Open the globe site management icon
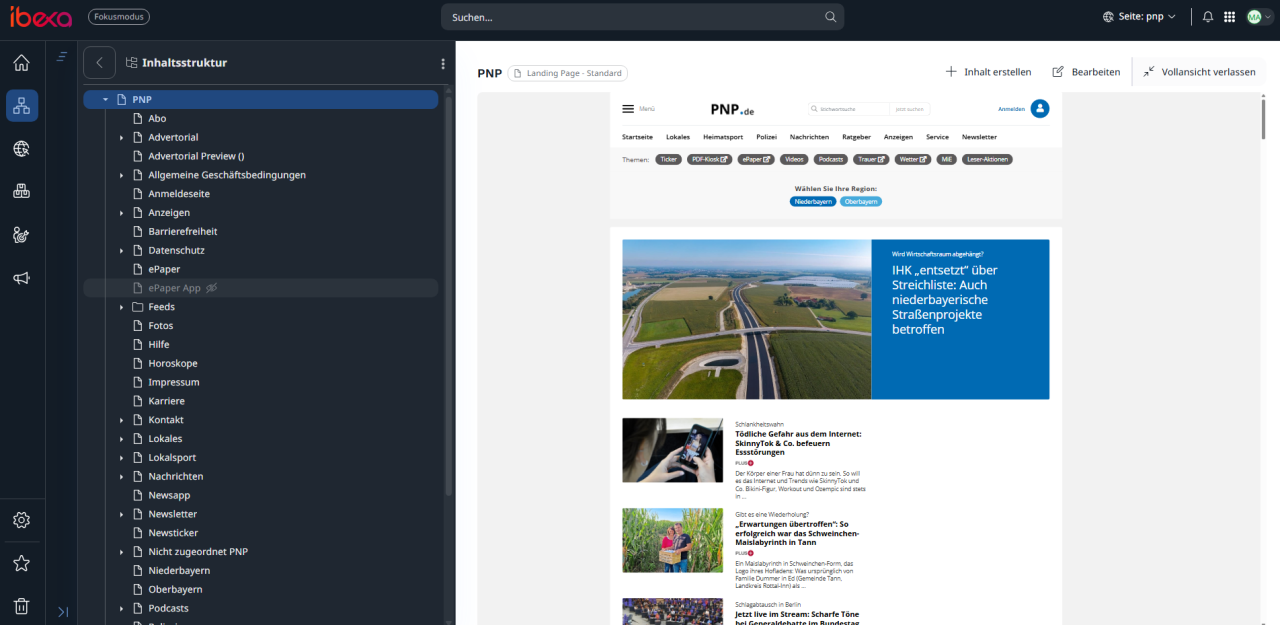The height and width of the screenshot is (625, 1280). 22,149
